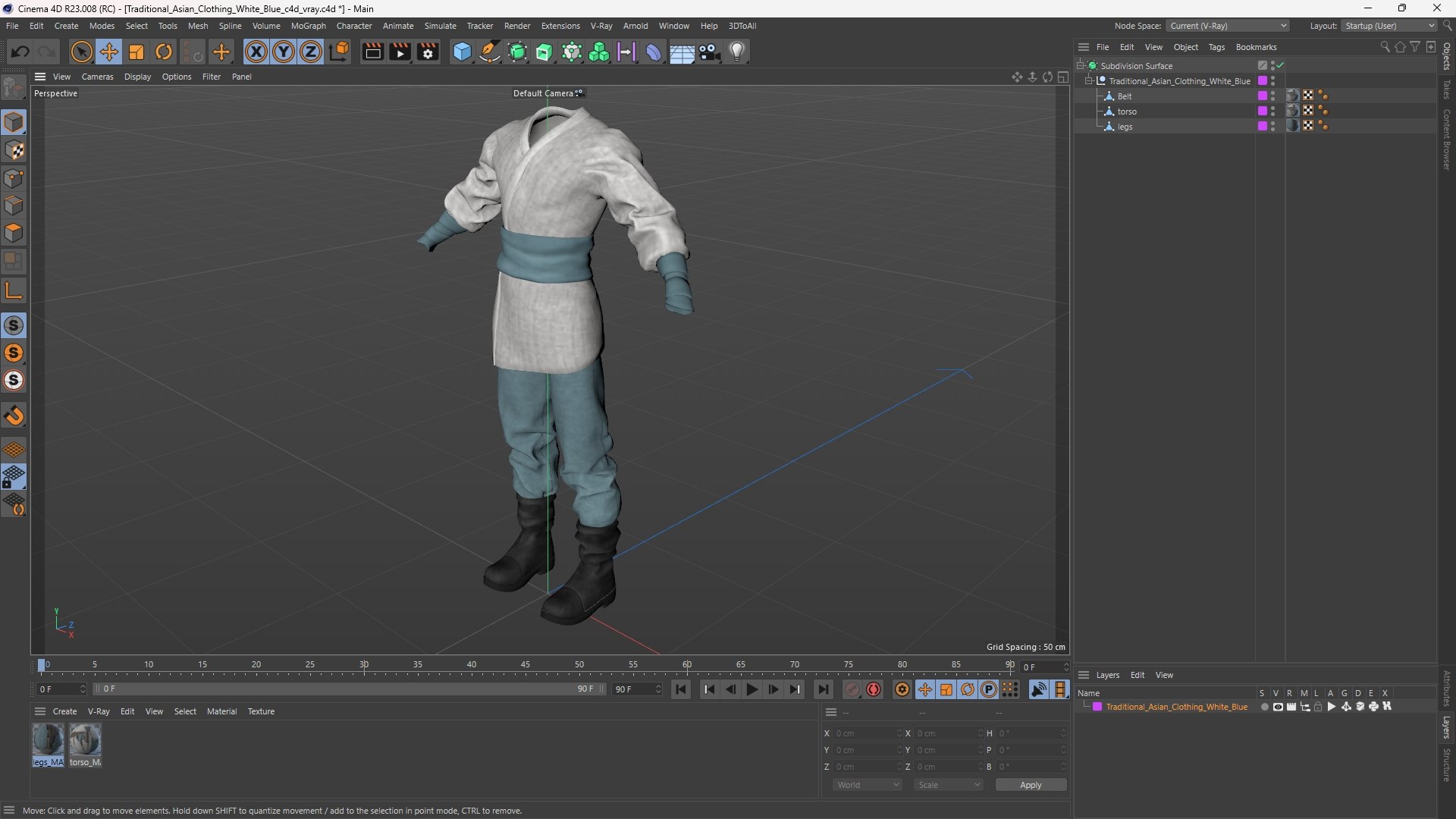Collapse the Subdivision Surface tree node
The image size is (1456, 819).
1080,66
